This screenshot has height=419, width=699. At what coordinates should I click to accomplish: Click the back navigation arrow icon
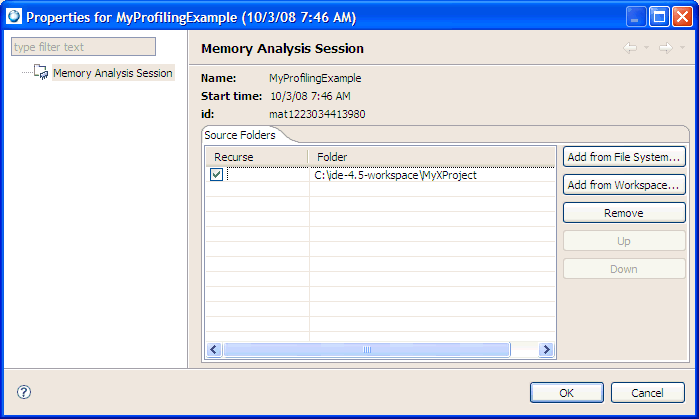629,48
